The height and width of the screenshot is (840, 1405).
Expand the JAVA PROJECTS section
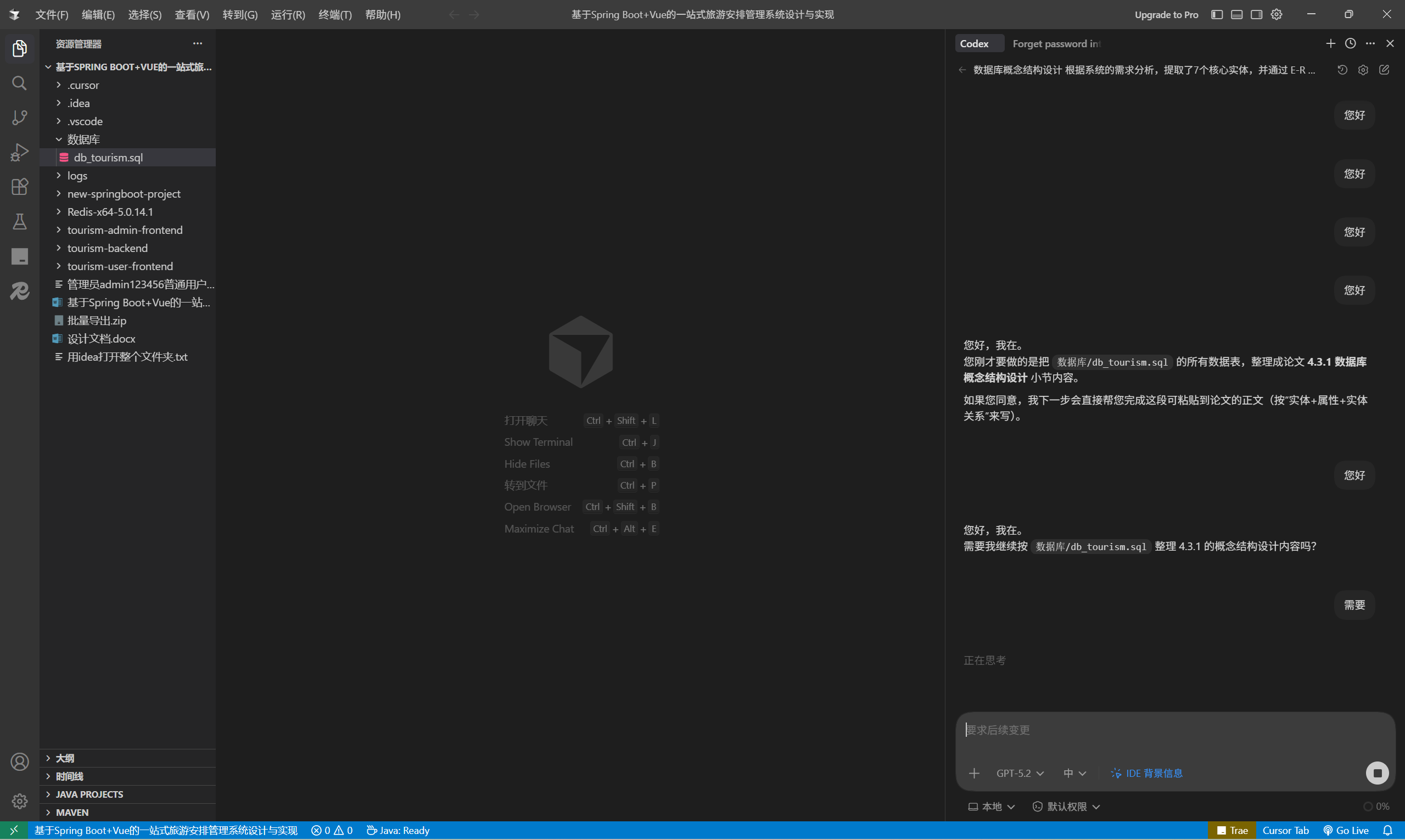point(89,794)
